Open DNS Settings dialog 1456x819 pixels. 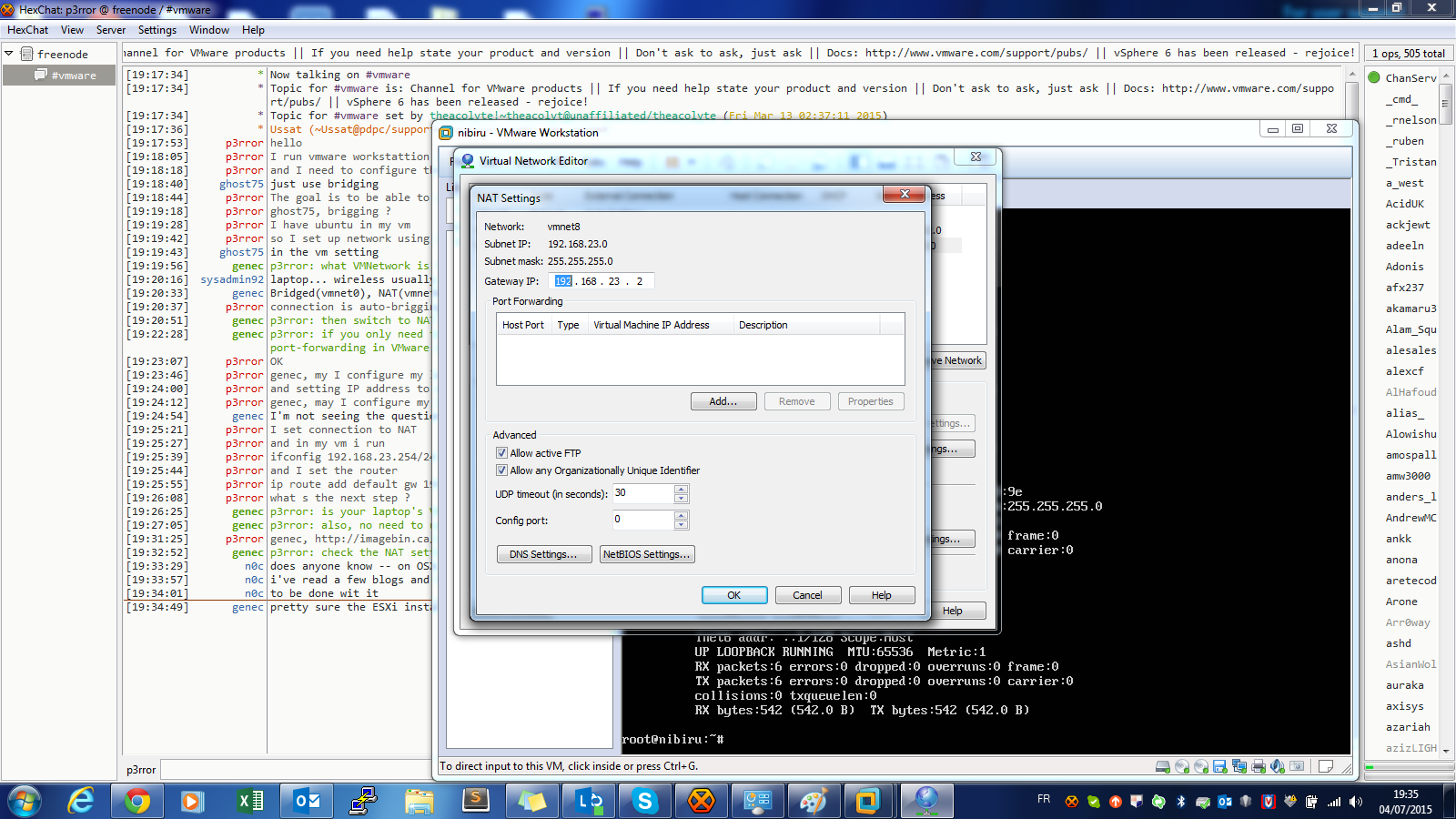coord(542,554)
